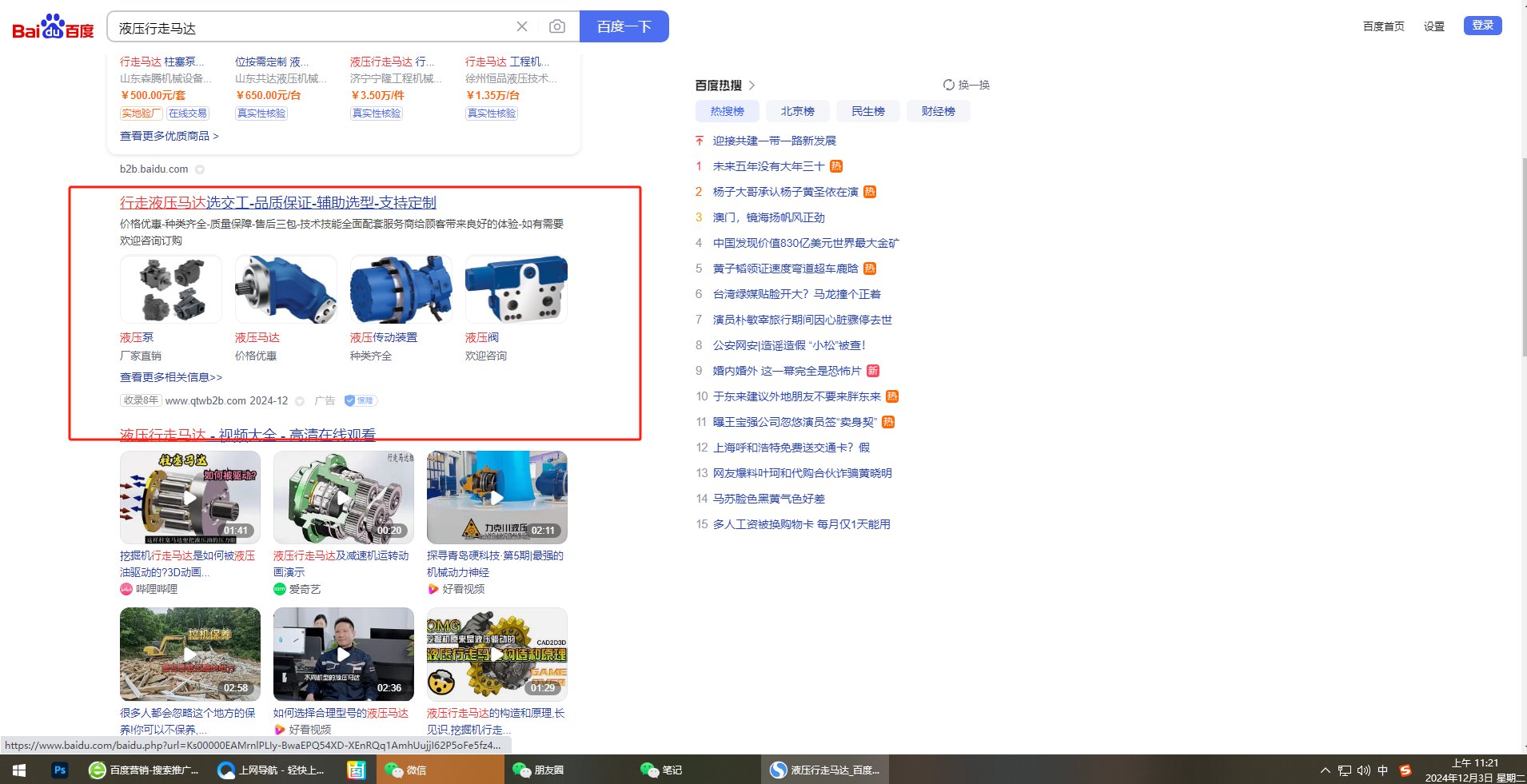The width and height of the screenshot is (1527, 784).
Task: Switch to the 财经榜 tab
Action: coord(939,111)
